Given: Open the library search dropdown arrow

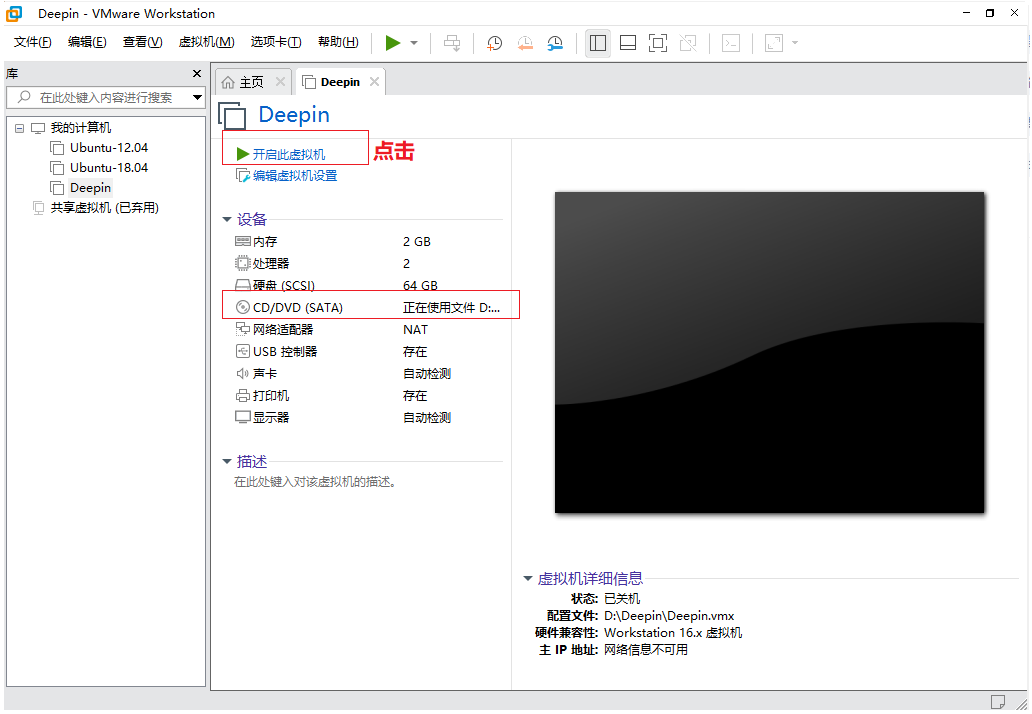Looking at the screenshot, I should click(x=197, y=97).
